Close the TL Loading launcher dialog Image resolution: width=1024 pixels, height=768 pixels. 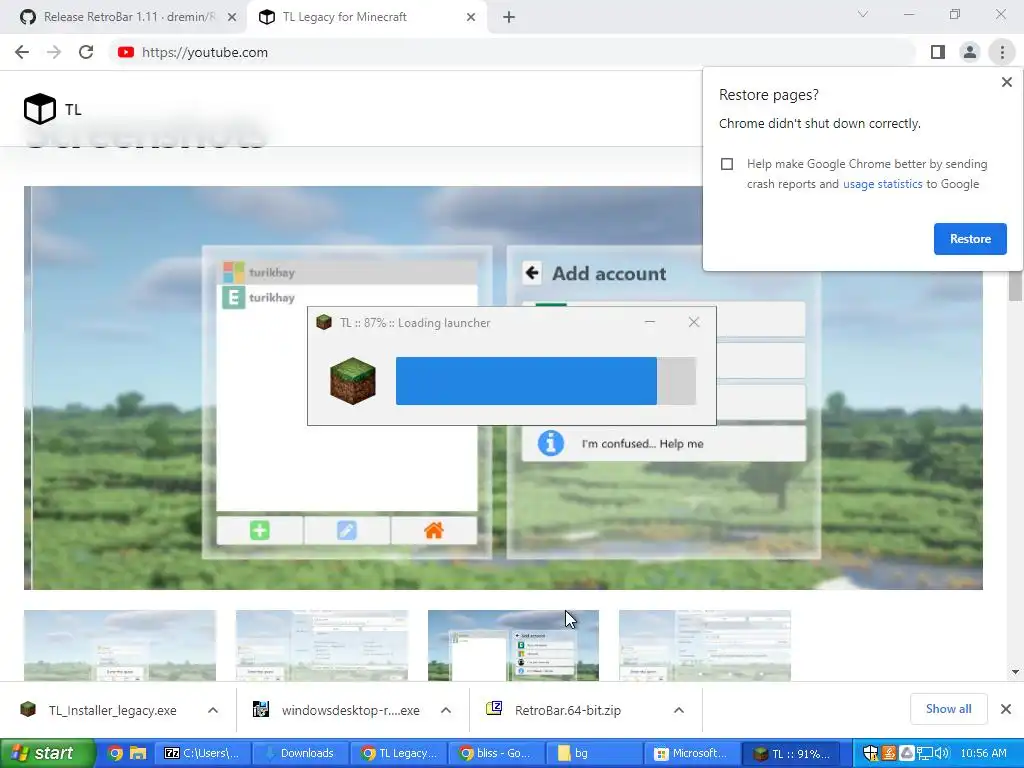(x=694, y=322)
